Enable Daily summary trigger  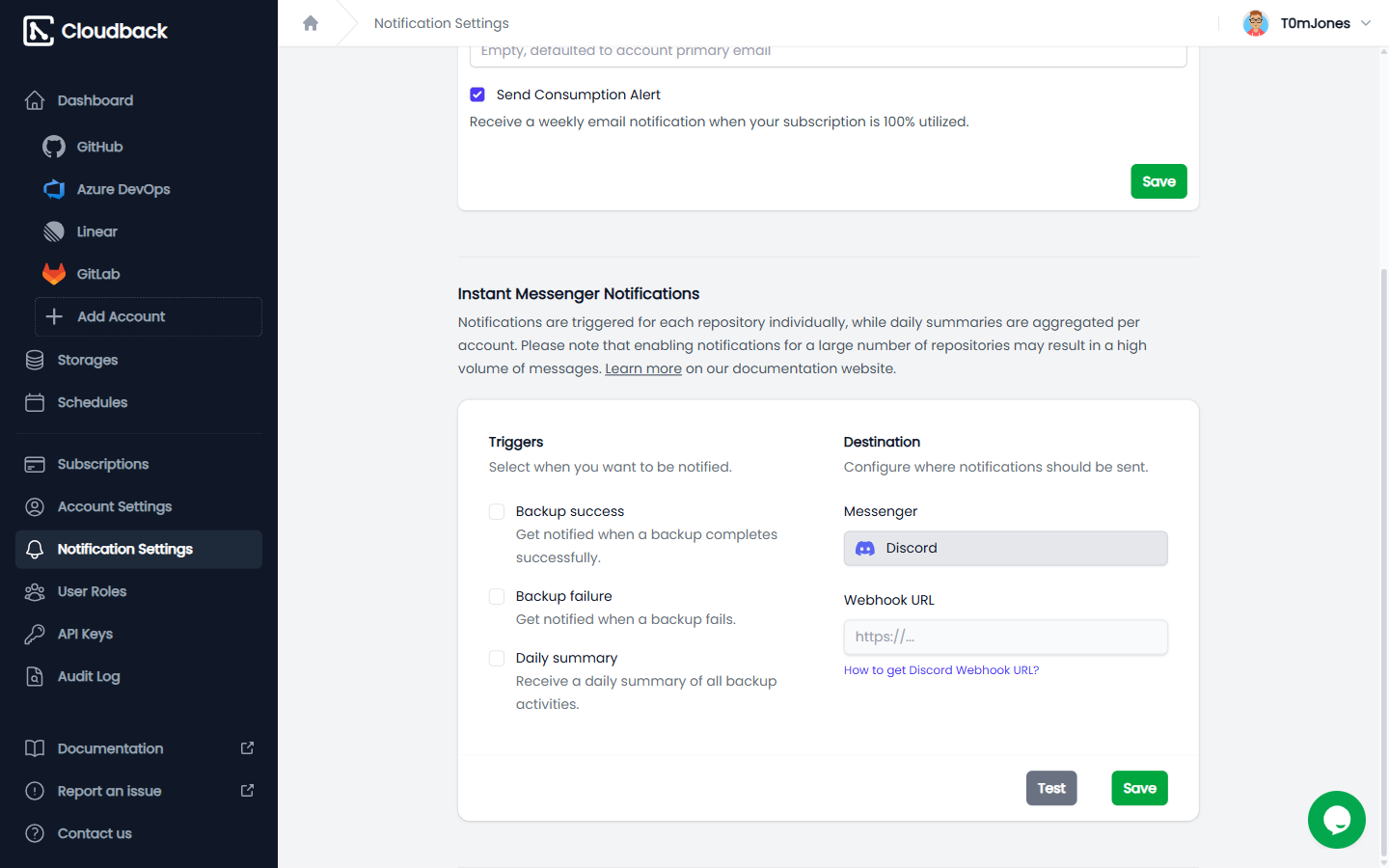[497, 658]
